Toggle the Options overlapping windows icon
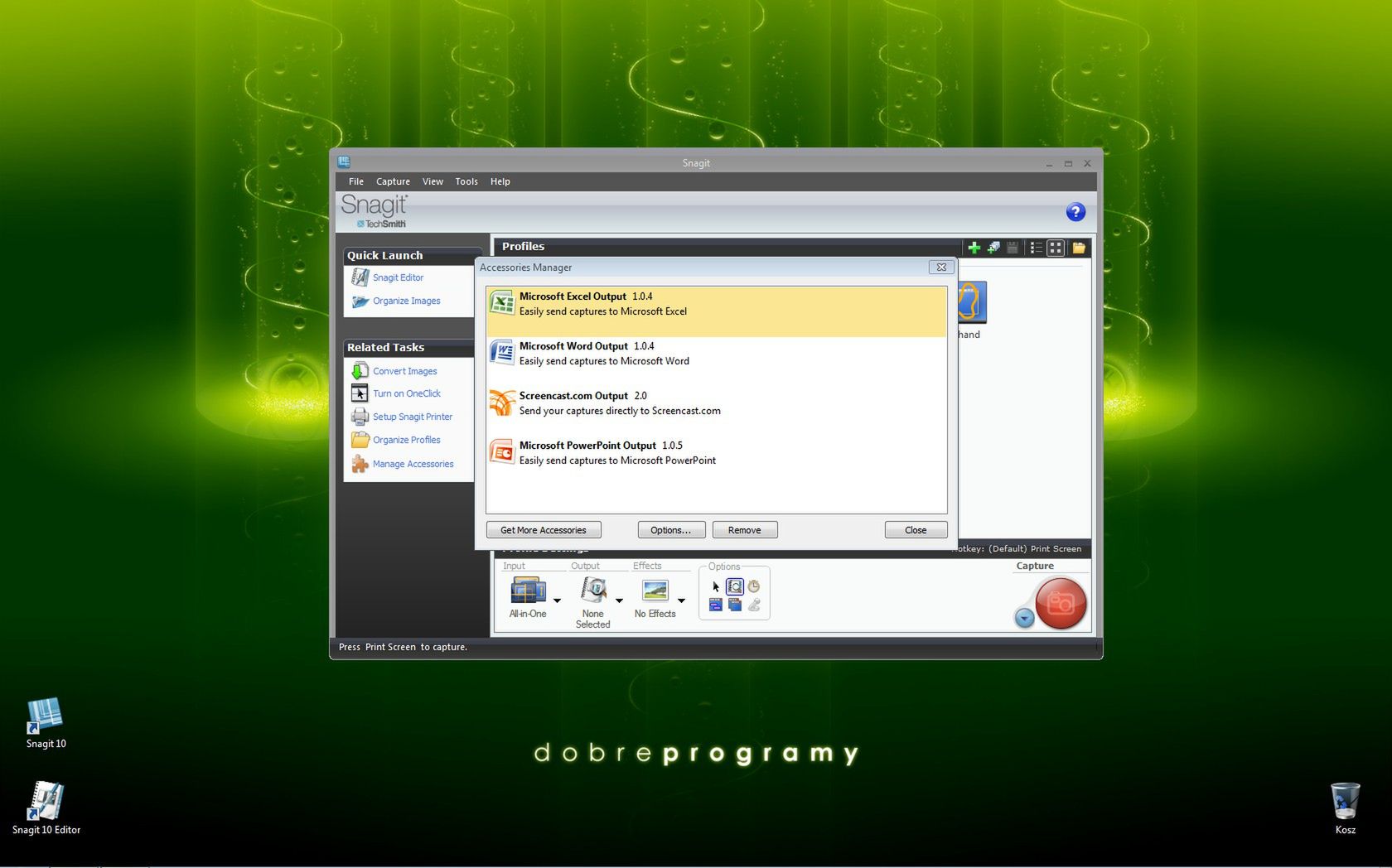The image size is (1392, 868). click(735, 605)
